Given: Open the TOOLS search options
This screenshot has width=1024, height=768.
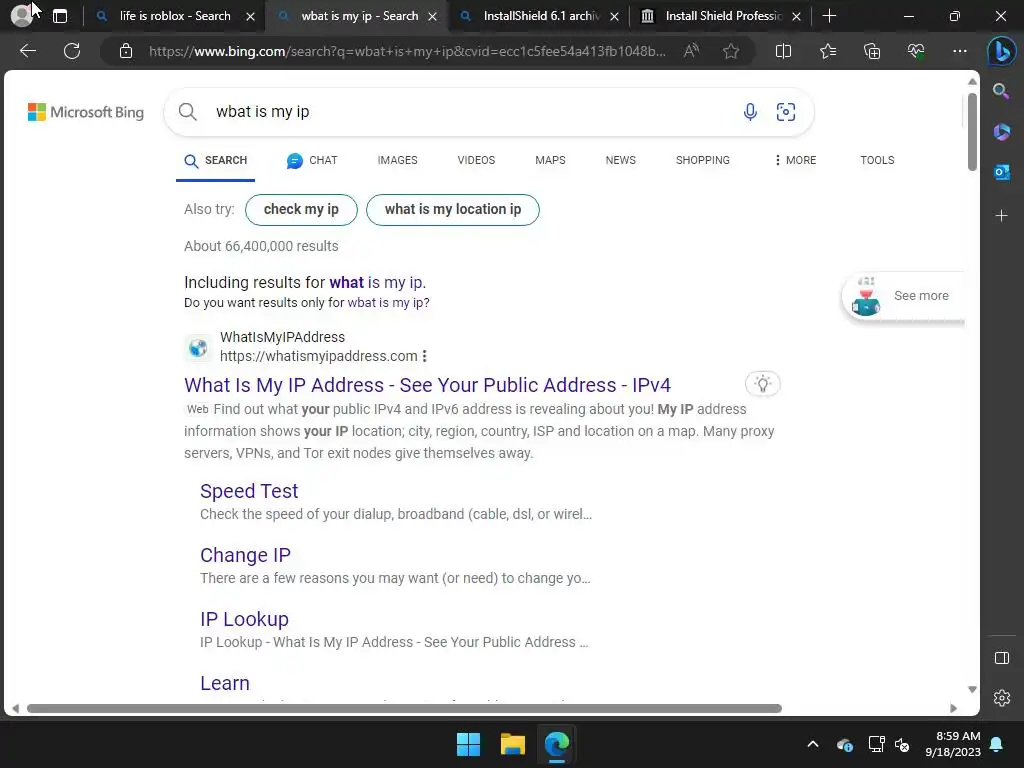Looking at the screenshot, I should (x=877, y=160).
